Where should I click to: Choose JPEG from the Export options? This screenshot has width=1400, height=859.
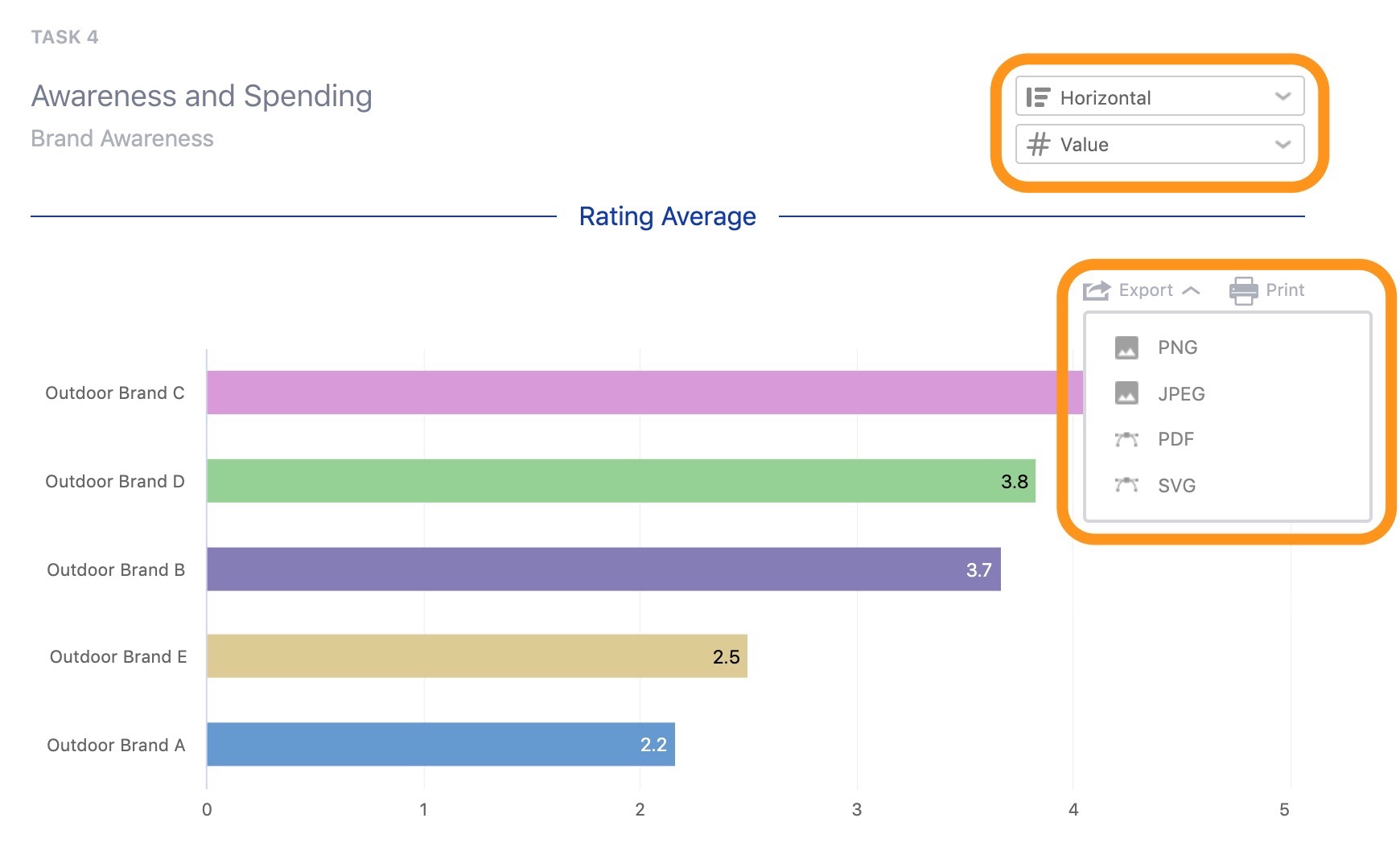(1180, 394)
